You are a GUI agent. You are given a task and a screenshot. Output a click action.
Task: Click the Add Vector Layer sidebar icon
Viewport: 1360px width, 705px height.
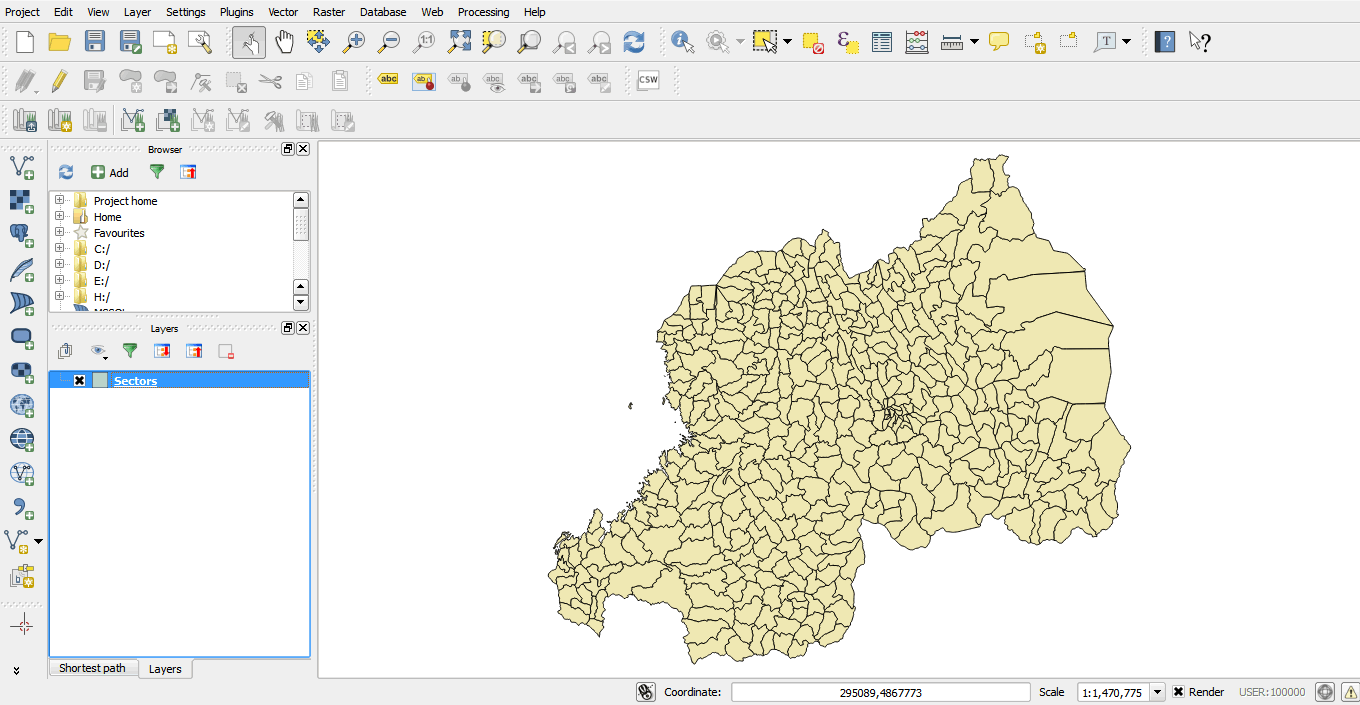tap(22, 167)
